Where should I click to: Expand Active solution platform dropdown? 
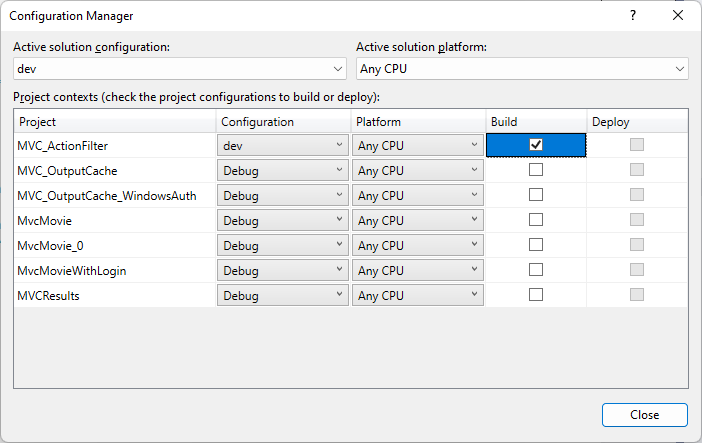(522, 69)
